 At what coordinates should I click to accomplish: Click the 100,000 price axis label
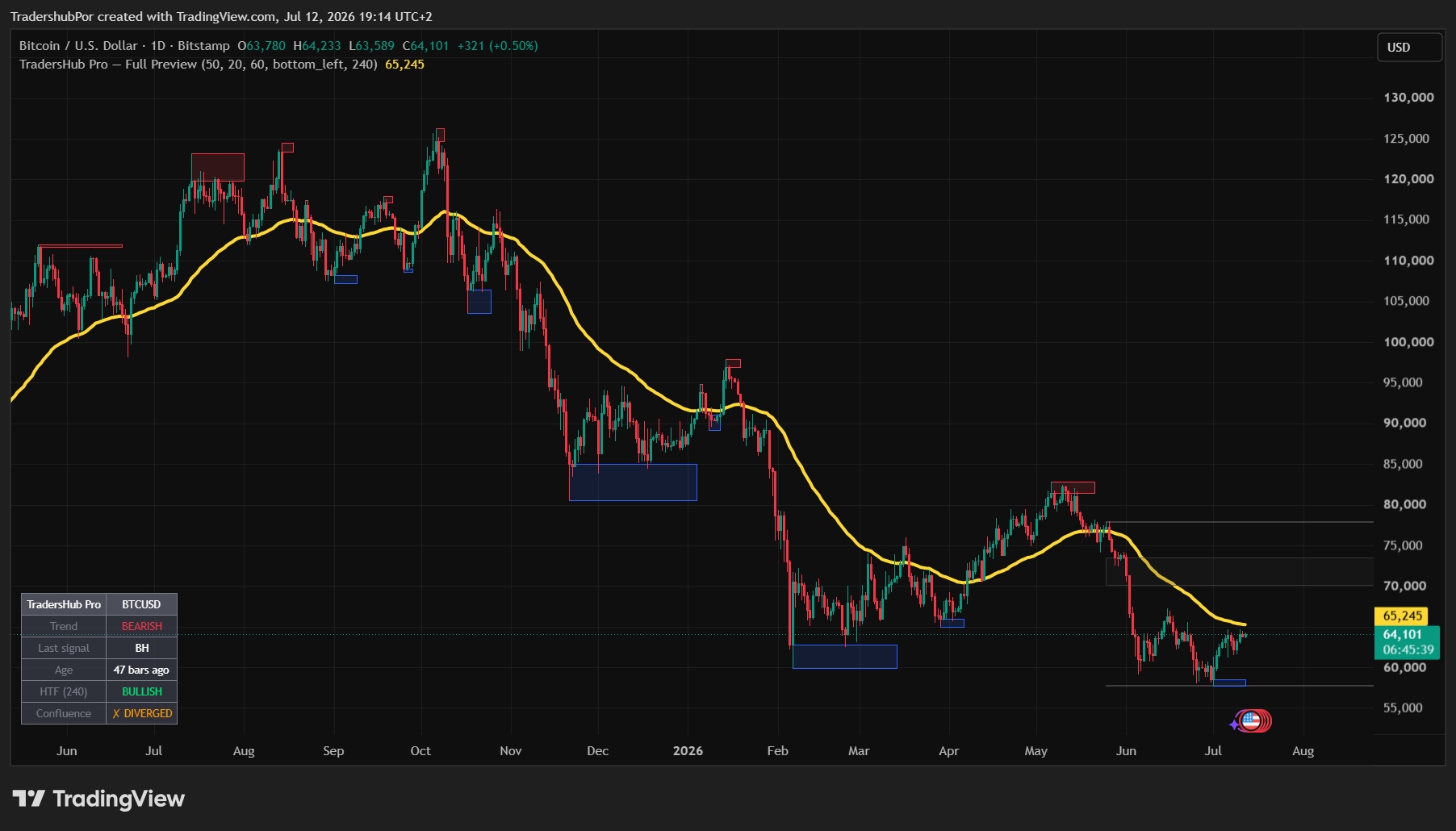[1408, 342]
